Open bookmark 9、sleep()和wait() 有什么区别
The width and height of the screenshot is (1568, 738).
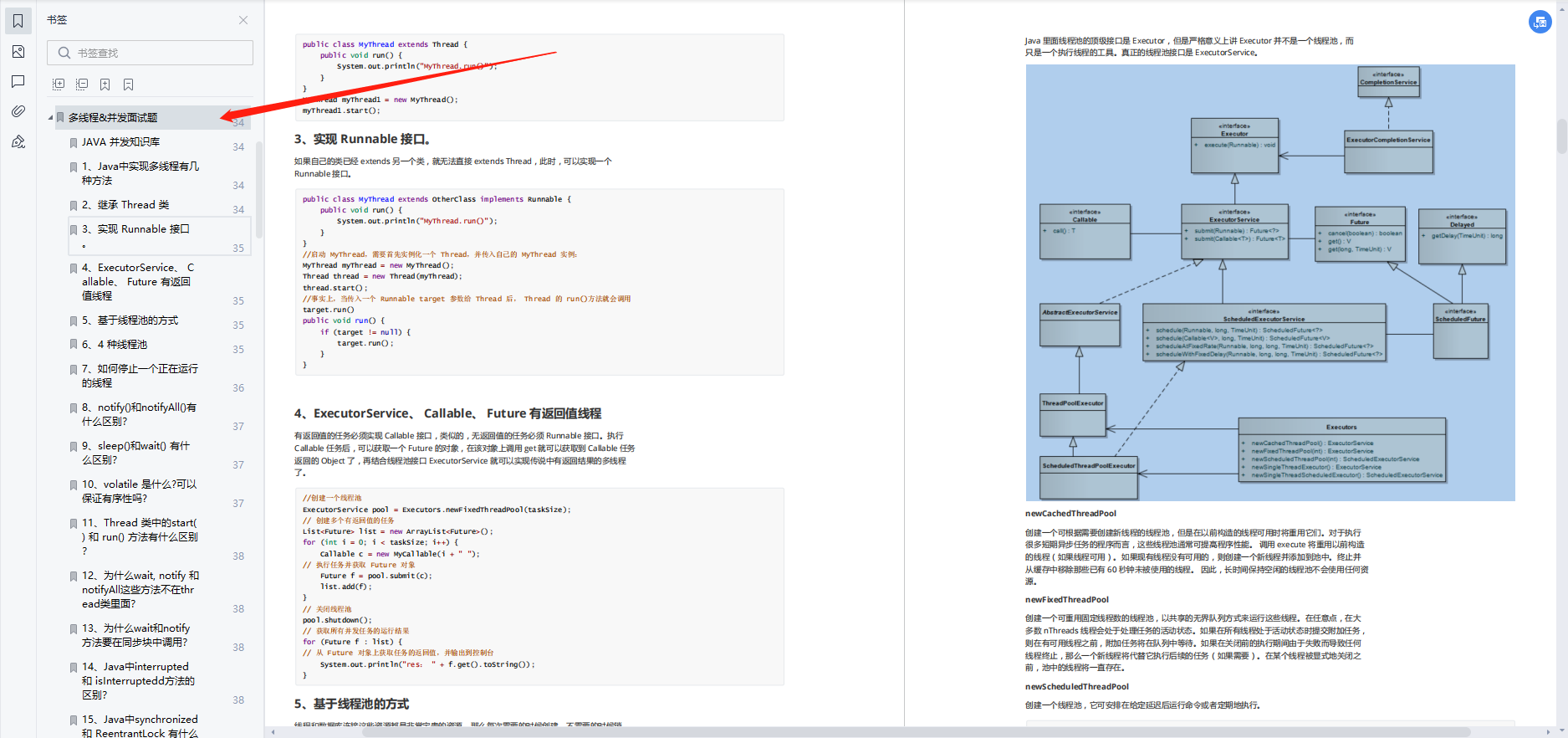[x=135, y=453]
